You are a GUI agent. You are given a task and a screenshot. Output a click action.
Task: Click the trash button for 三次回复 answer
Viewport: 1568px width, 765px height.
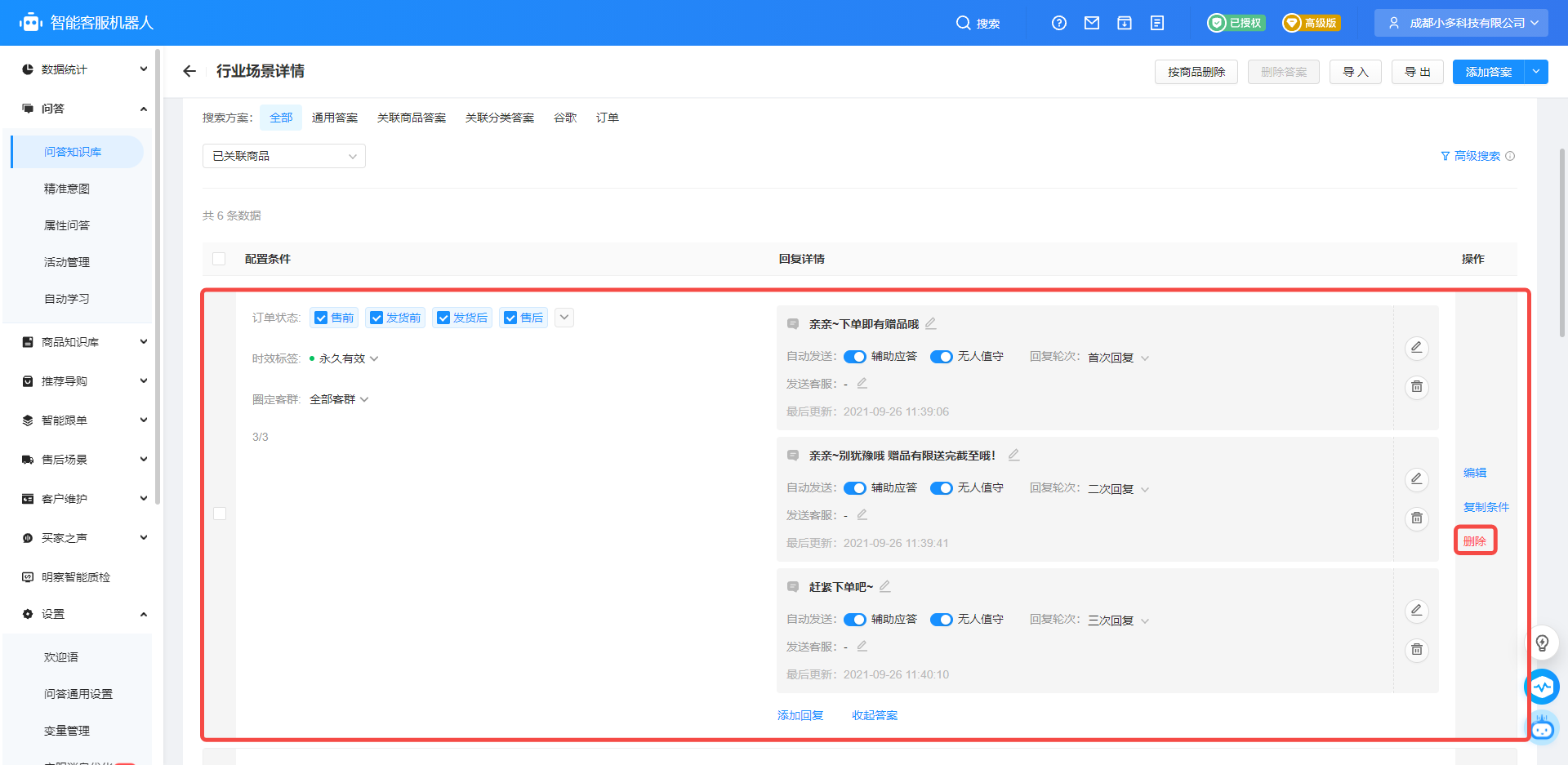tap(1417, 650)
